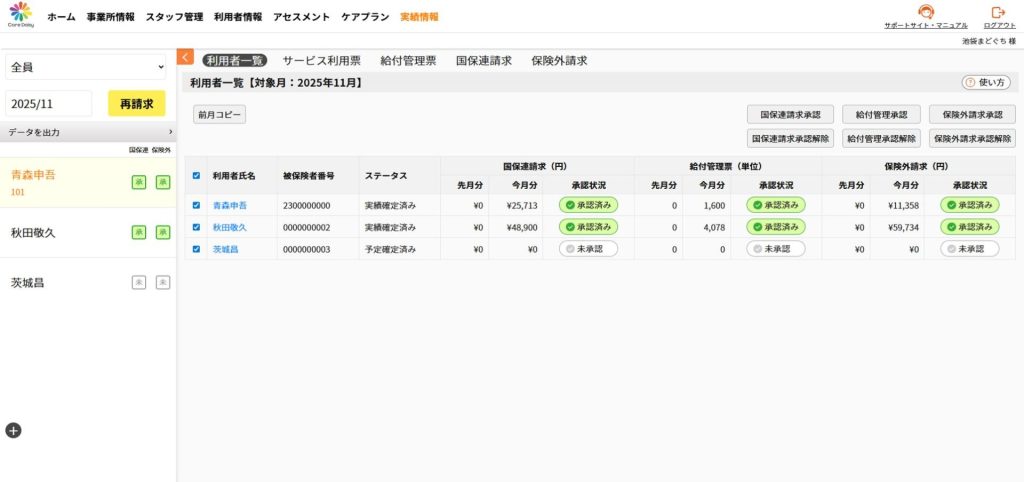Select 秋田敬久 in the sidebar list
This screenshot has height=482, width=1024.
point(33,232)
